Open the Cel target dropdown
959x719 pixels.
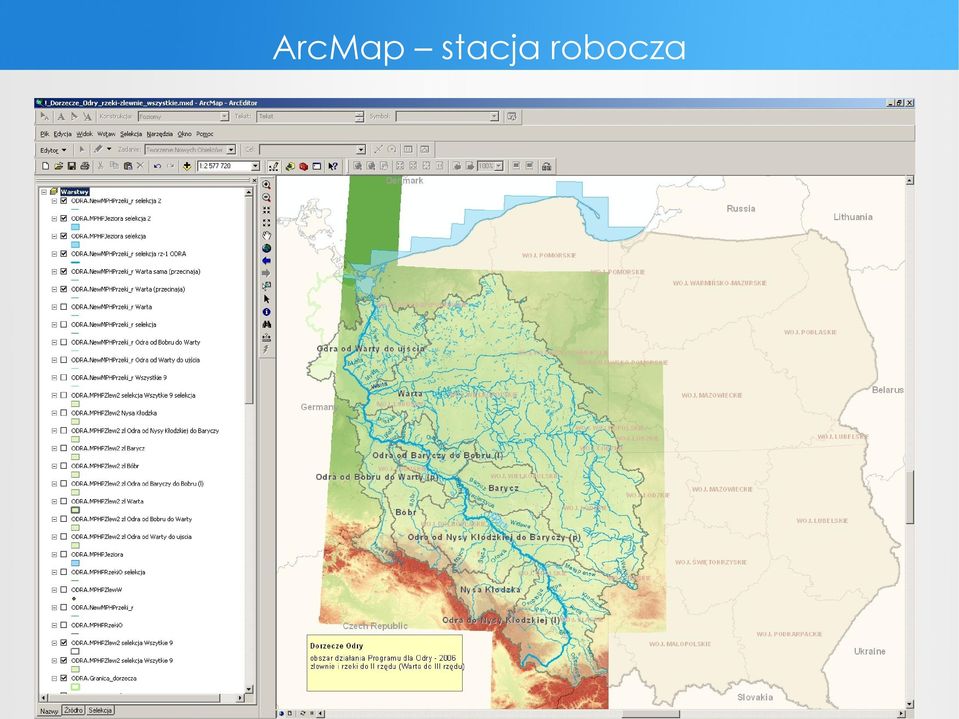pyautogui.click(x=361, y=150)
